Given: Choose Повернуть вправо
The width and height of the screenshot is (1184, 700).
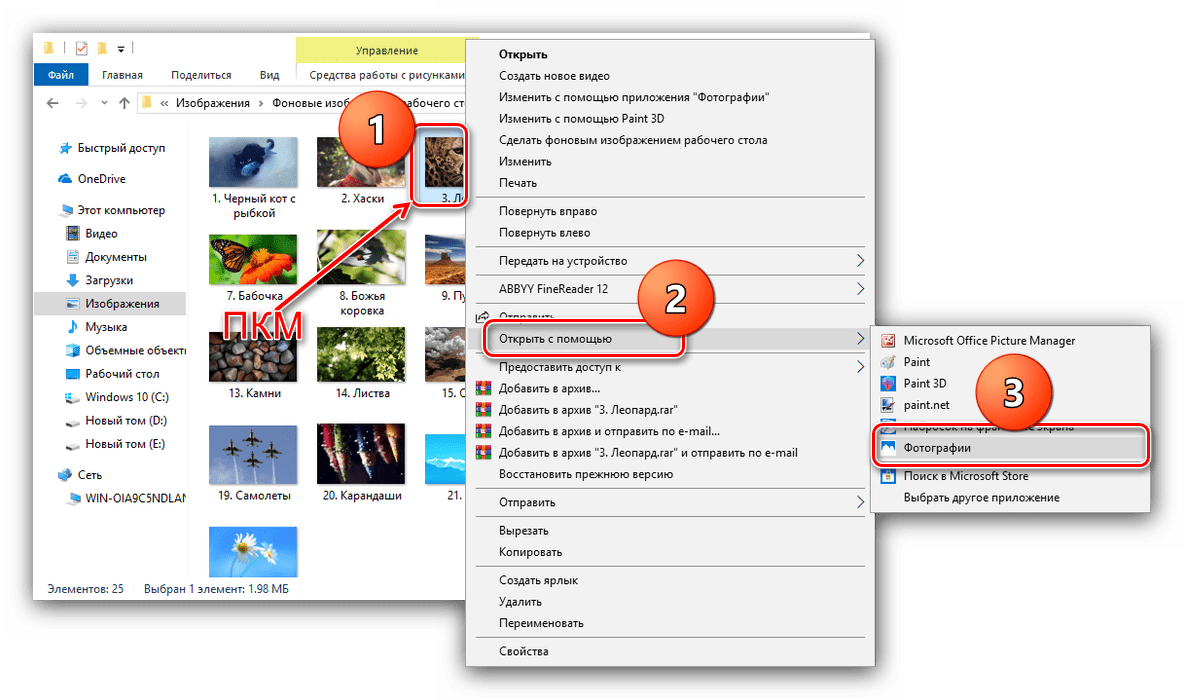Looking at the screenshot, I should 547,211.
